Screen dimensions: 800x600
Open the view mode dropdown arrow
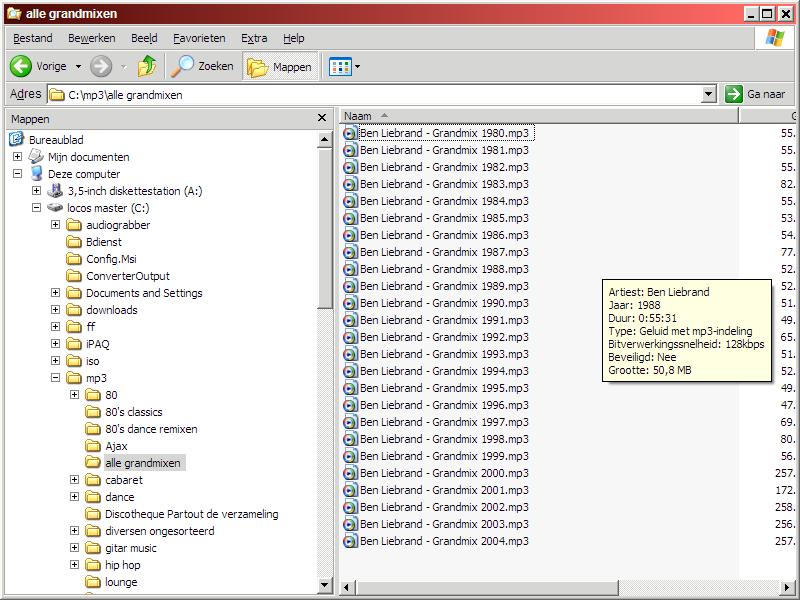coord(357,66)
